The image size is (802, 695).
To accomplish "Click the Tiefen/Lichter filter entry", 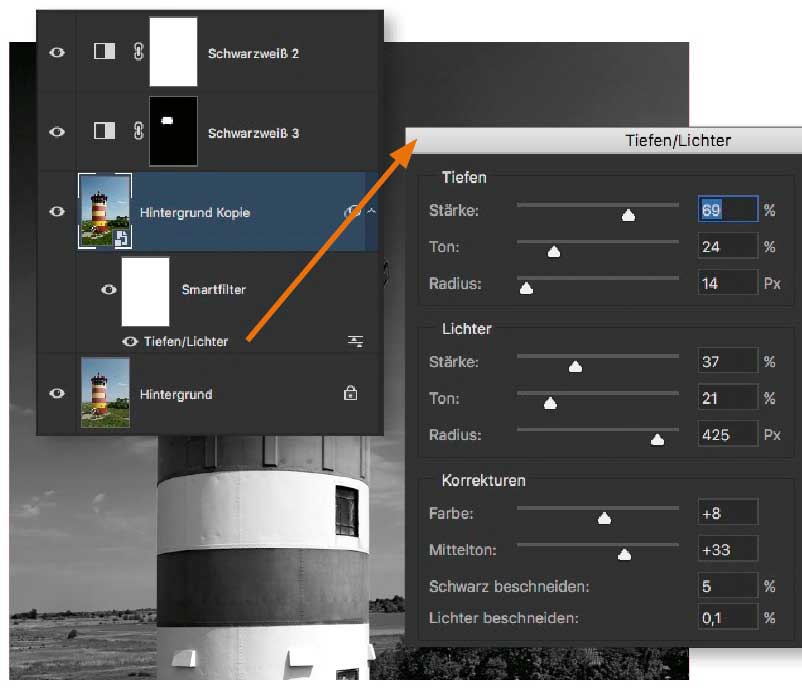I will (x=186, y=342).
